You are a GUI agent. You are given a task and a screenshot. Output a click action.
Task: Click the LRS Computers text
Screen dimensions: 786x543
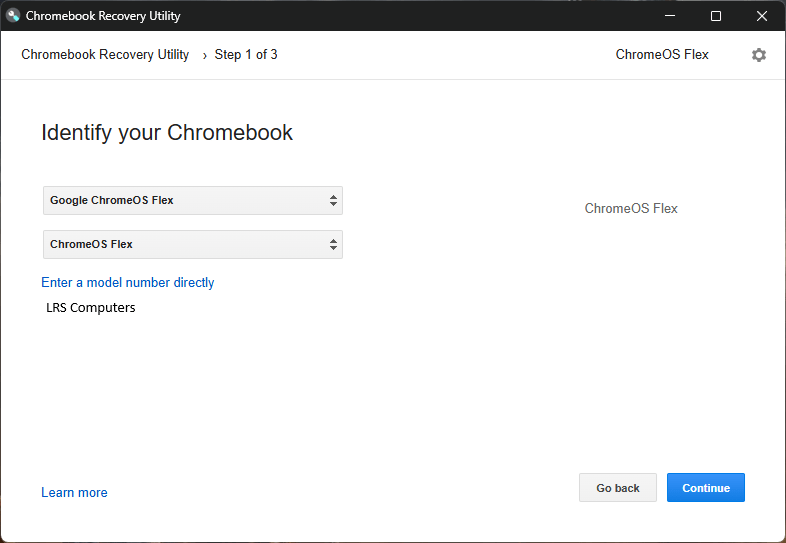coord(91,308)
